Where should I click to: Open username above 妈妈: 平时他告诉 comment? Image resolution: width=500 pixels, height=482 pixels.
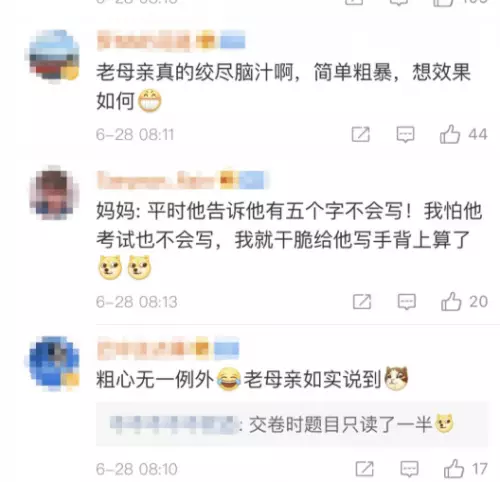coord(182,180)
